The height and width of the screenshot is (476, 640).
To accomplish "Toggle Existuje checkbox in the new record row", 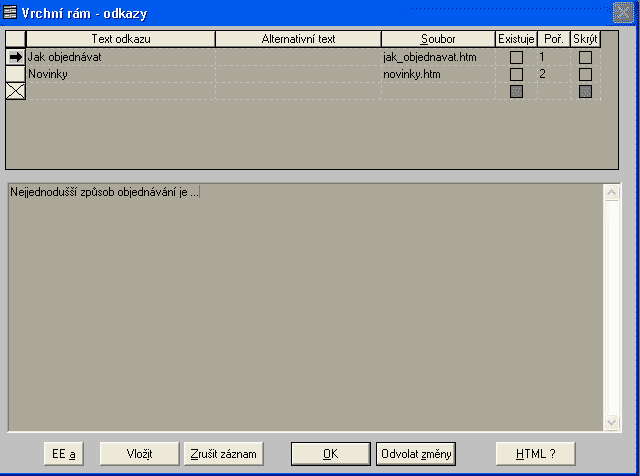I will pyautogui.click(x=516, y=91).
